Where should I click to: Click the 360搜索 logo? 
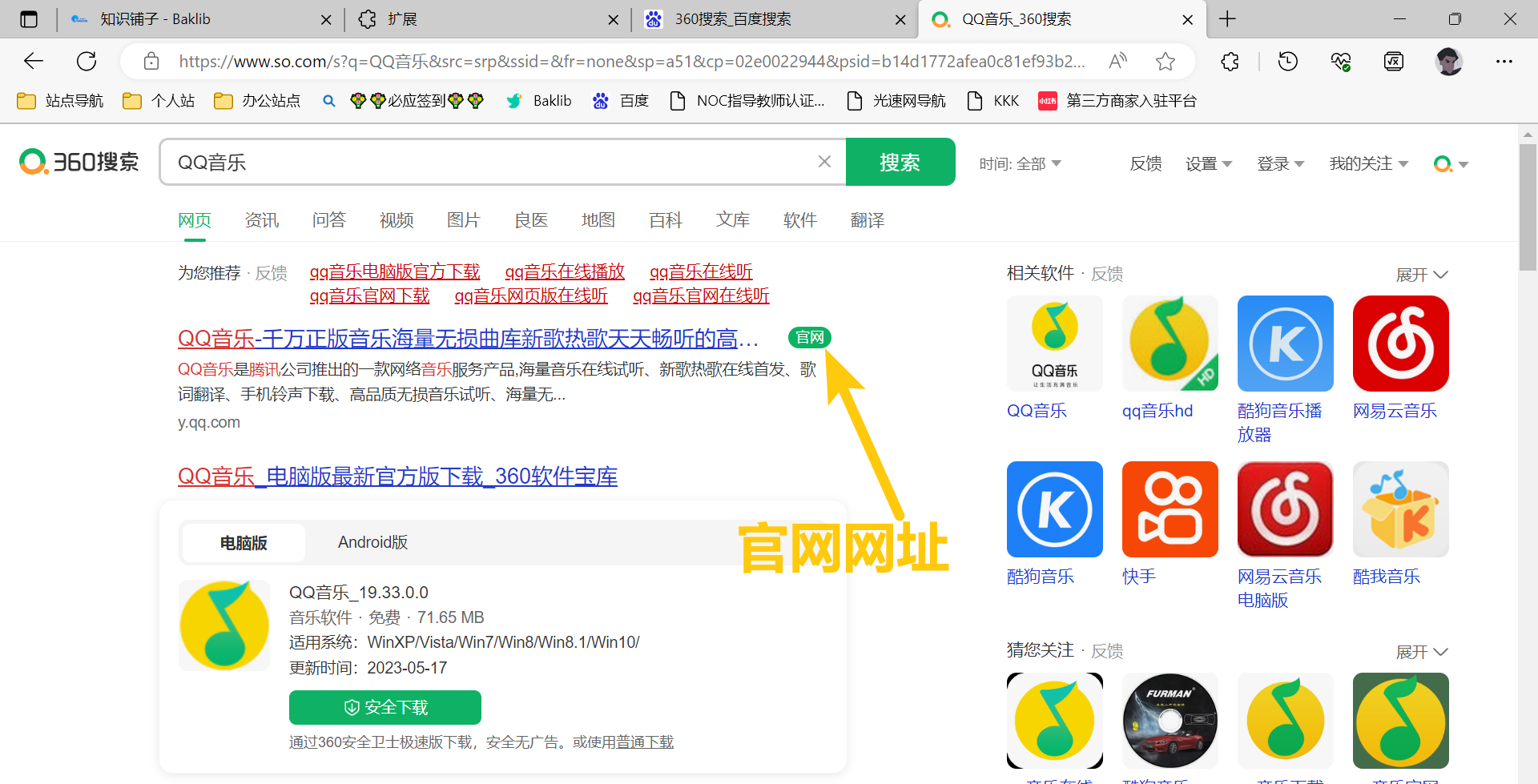(x=79, y=162)
